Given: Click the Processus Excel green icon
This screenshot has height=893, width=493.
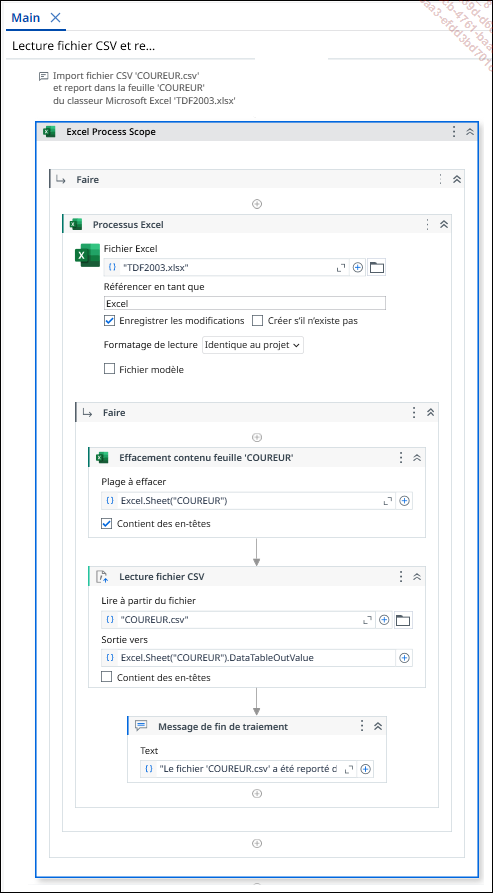Looking at the screenshot, I should coord(76,224).
